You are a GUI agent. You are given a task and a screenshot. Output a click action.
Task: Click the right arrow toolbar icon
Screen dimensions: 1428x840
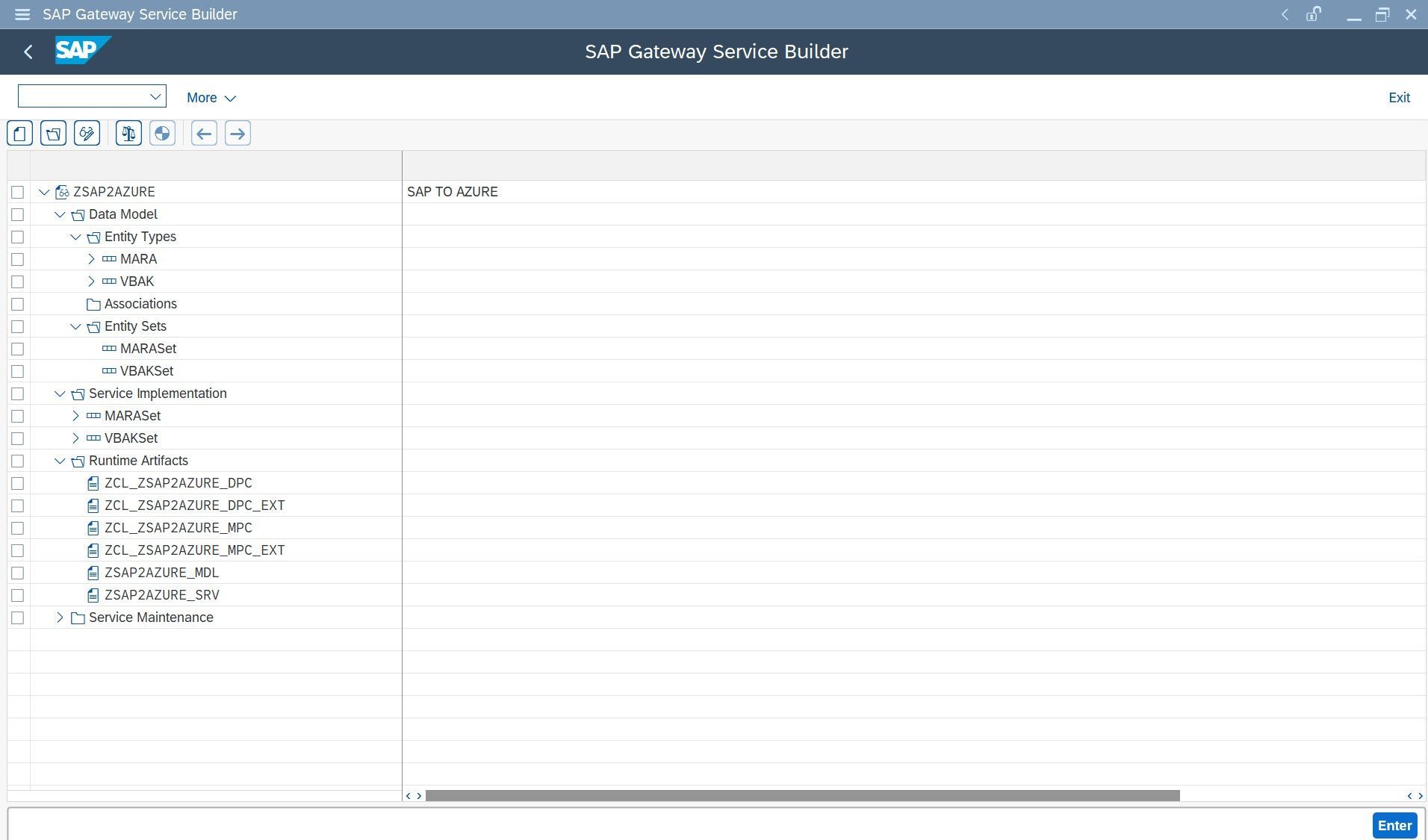coord(238,134)
